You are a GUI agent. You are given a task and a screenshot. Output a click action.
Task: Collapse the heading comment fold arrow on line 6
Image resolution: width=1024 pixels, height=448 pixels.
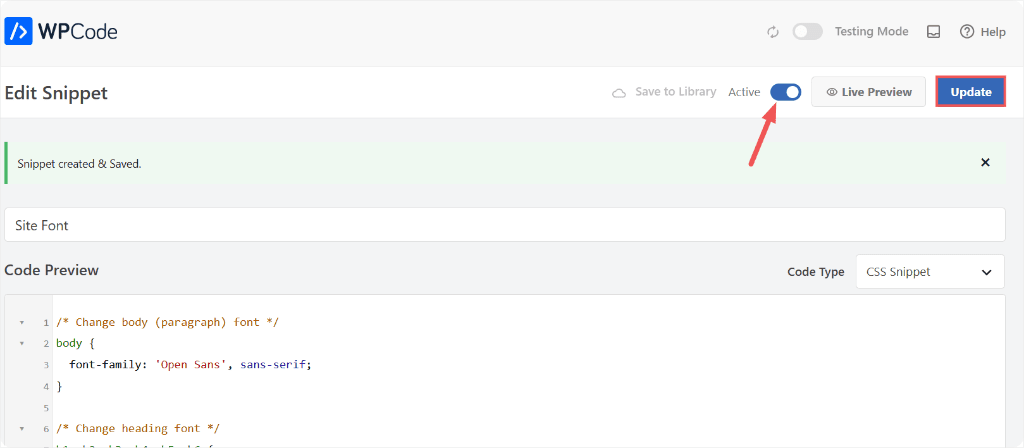coord(22,429)
